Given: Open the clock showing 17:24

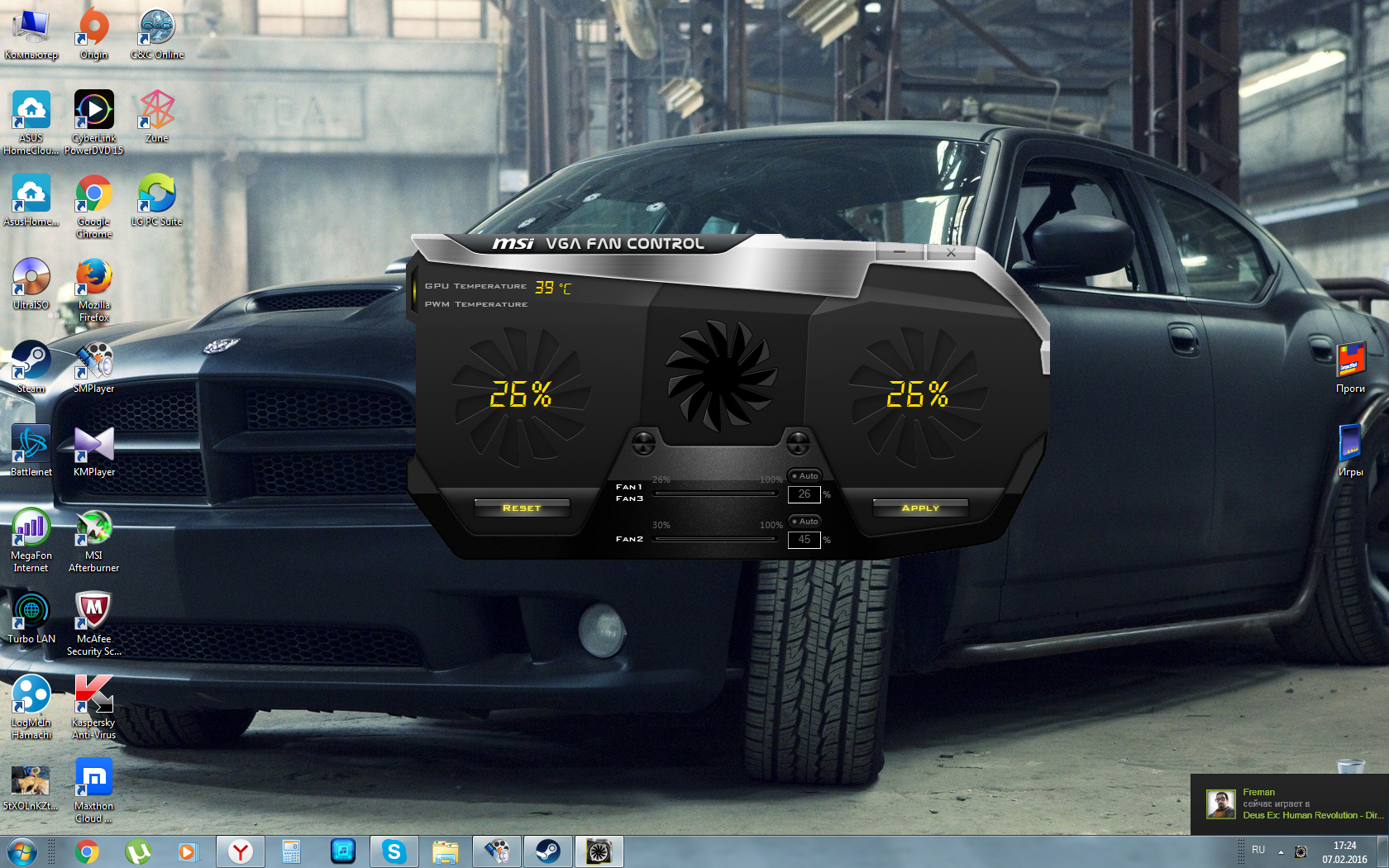Looking at the screenshot, I should pyautogui.click(x=1344, y=852).
